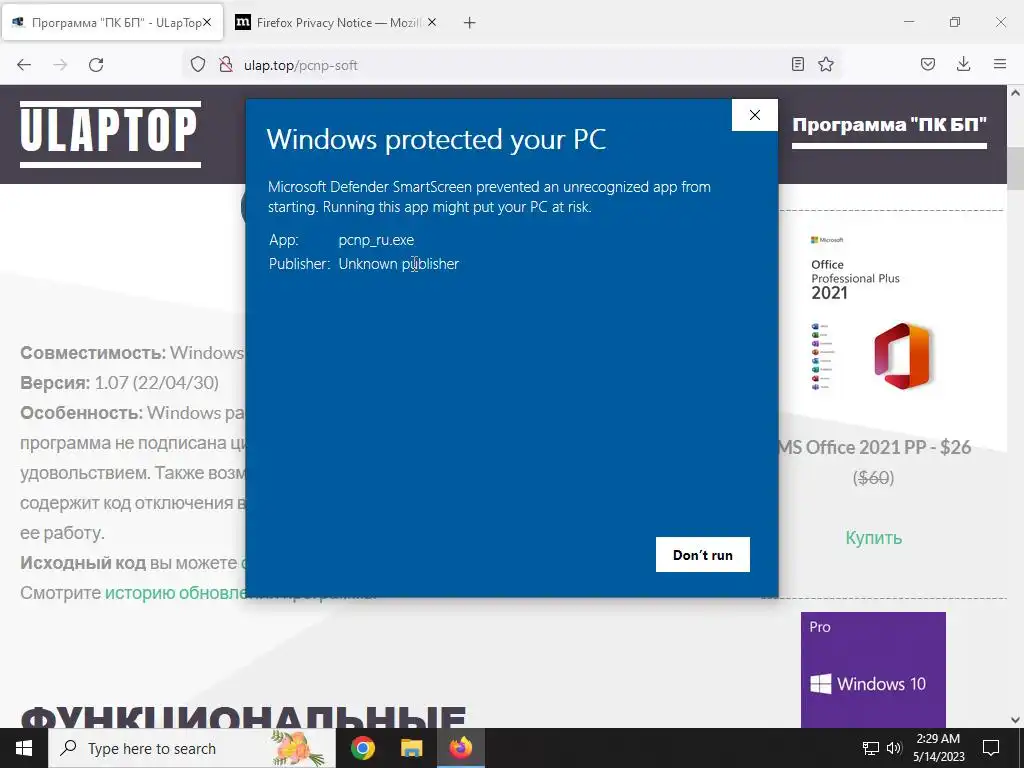
Task: Open the Firefox hamburger menu
Action: 1000,64
